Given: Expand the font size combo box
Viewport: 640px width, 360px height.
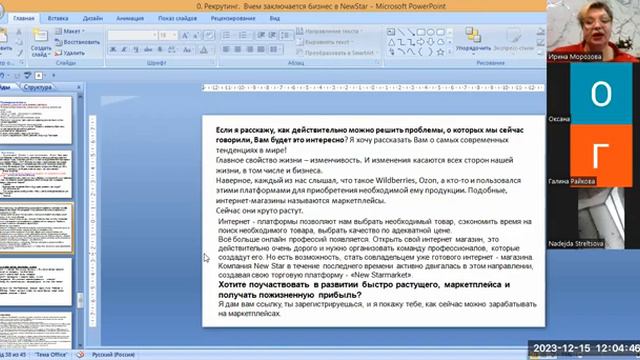Looking at the screenshot, I should coord(174,36).
